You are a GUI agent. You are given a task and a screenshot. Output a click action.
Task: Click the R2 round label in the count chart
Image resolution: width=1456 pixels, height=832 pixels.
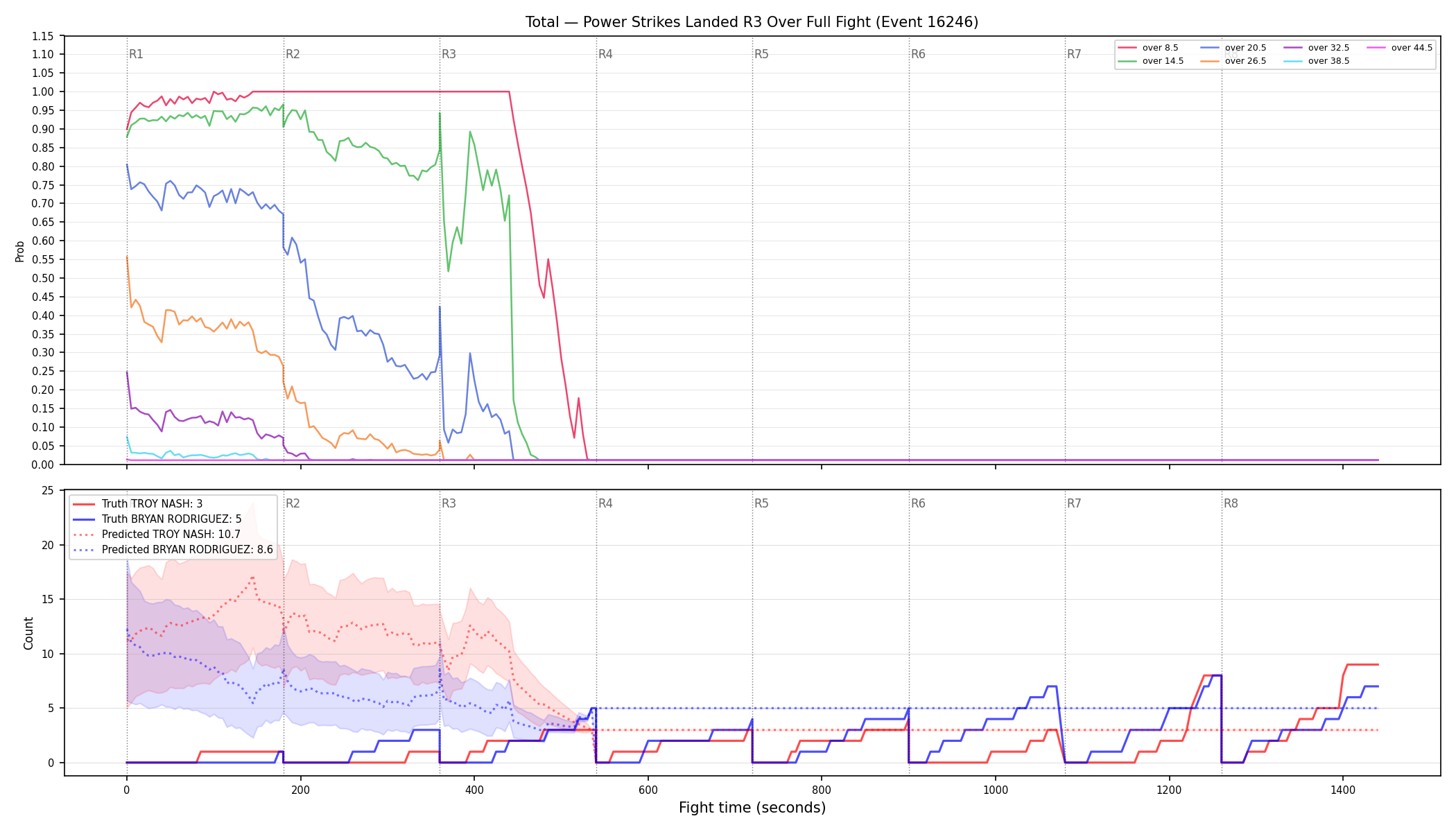293,503
